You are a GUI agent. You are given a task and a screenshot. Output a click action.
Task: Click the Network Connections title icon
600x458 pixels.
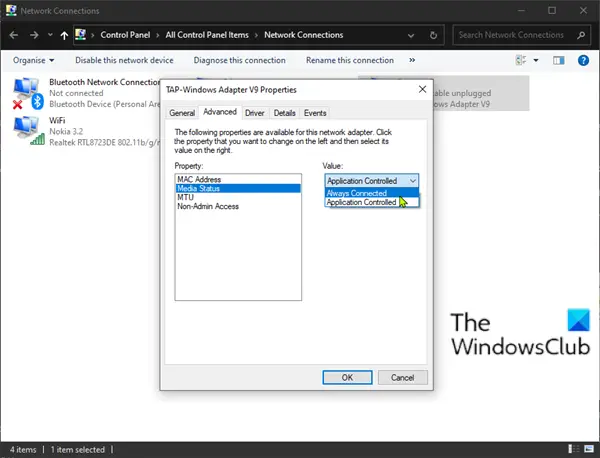[x=11, y=10]
